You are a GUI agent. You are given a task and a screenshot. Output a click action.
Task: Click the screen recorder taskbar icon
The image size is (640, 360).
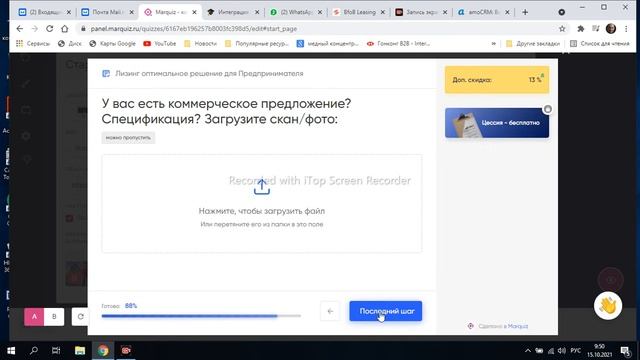(126, 351)
